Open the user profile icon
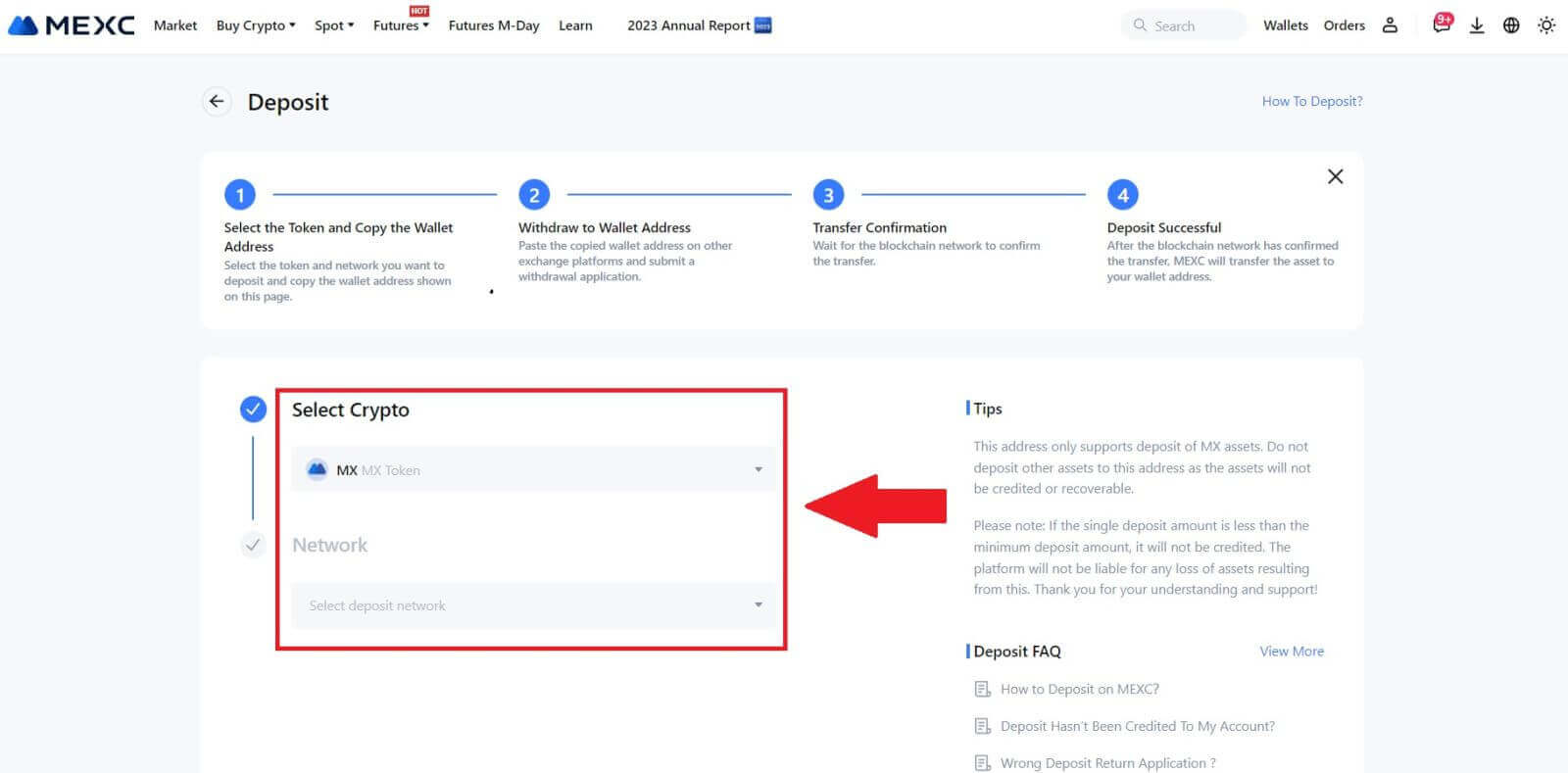The image size is (1568, 773). pos(1390,25)
